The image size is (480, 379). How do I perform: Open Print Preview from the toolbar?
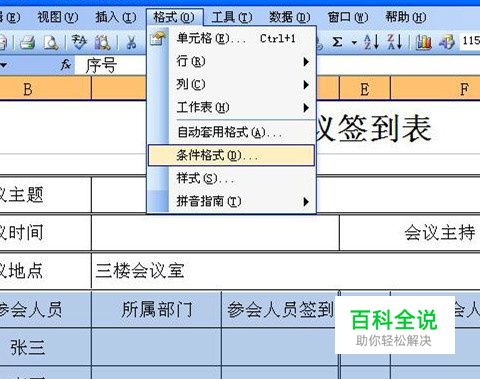point(52,42)
